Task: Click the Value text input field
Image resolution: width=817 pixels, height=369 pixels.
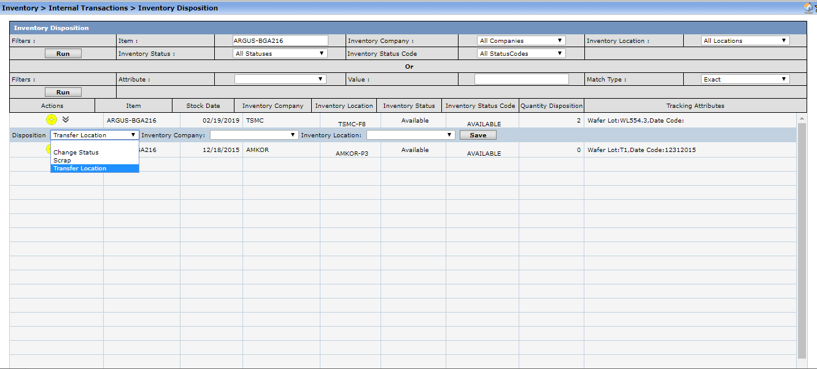Action: tap(521, 79)
